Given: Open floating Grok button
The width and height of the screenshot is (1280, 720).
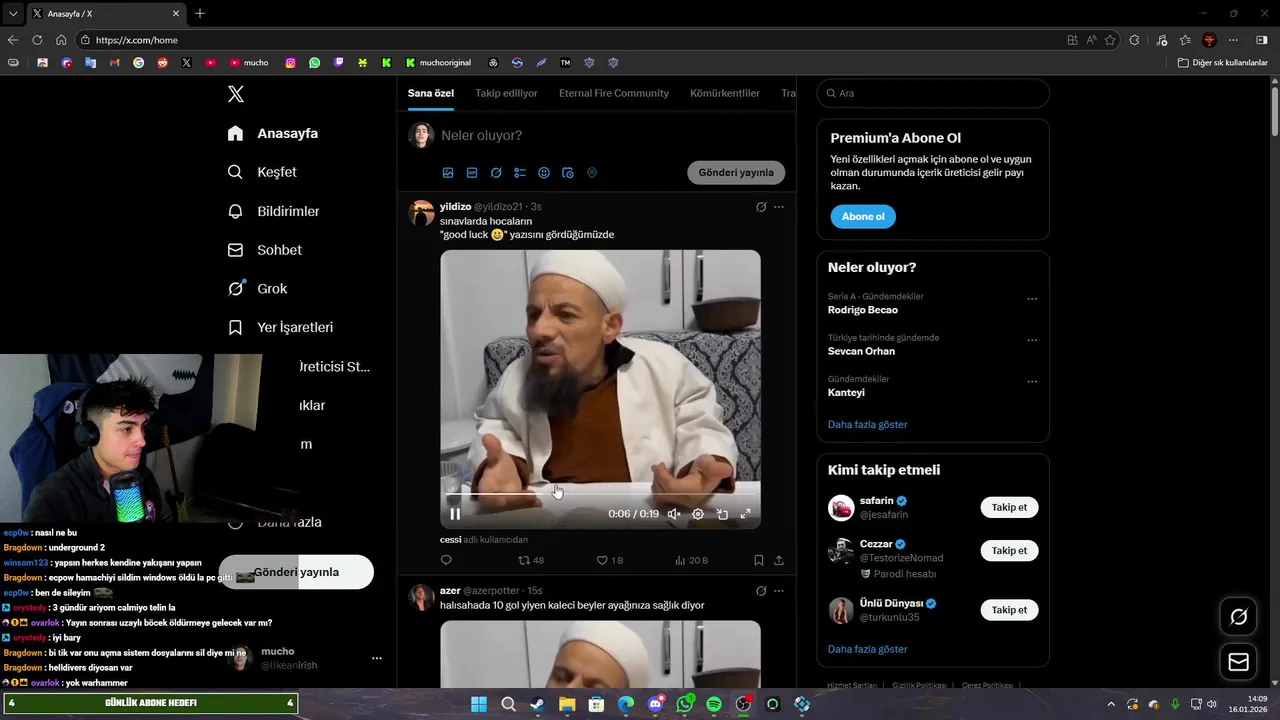Looking at the screenshot, I should pos(1238,616).
